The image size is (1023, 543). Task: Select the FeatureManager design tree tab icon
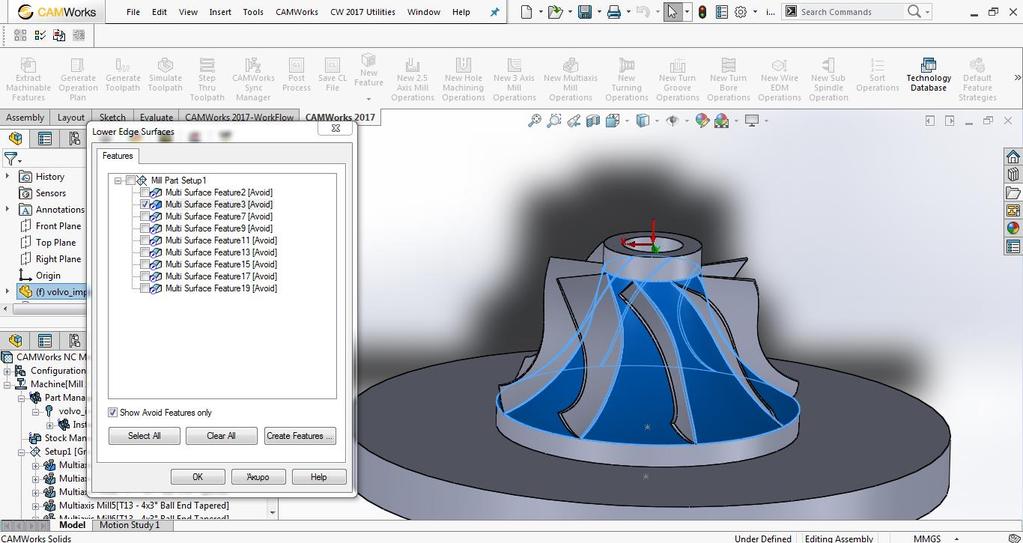click(x=16, y=138)
